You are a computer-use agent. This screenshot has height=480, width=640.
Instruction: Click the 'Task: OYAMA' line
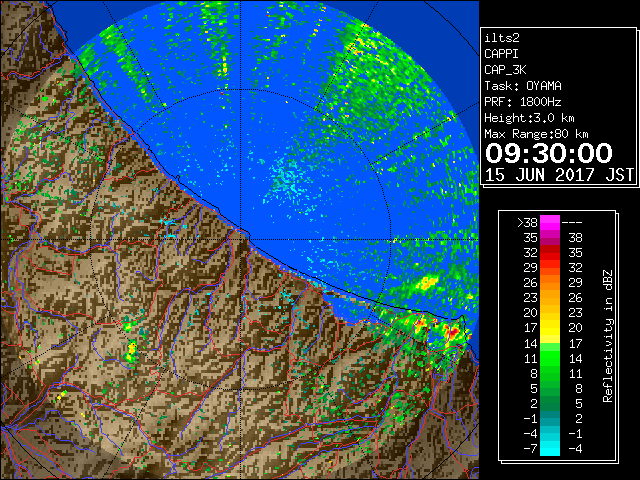tap(523, 86)
